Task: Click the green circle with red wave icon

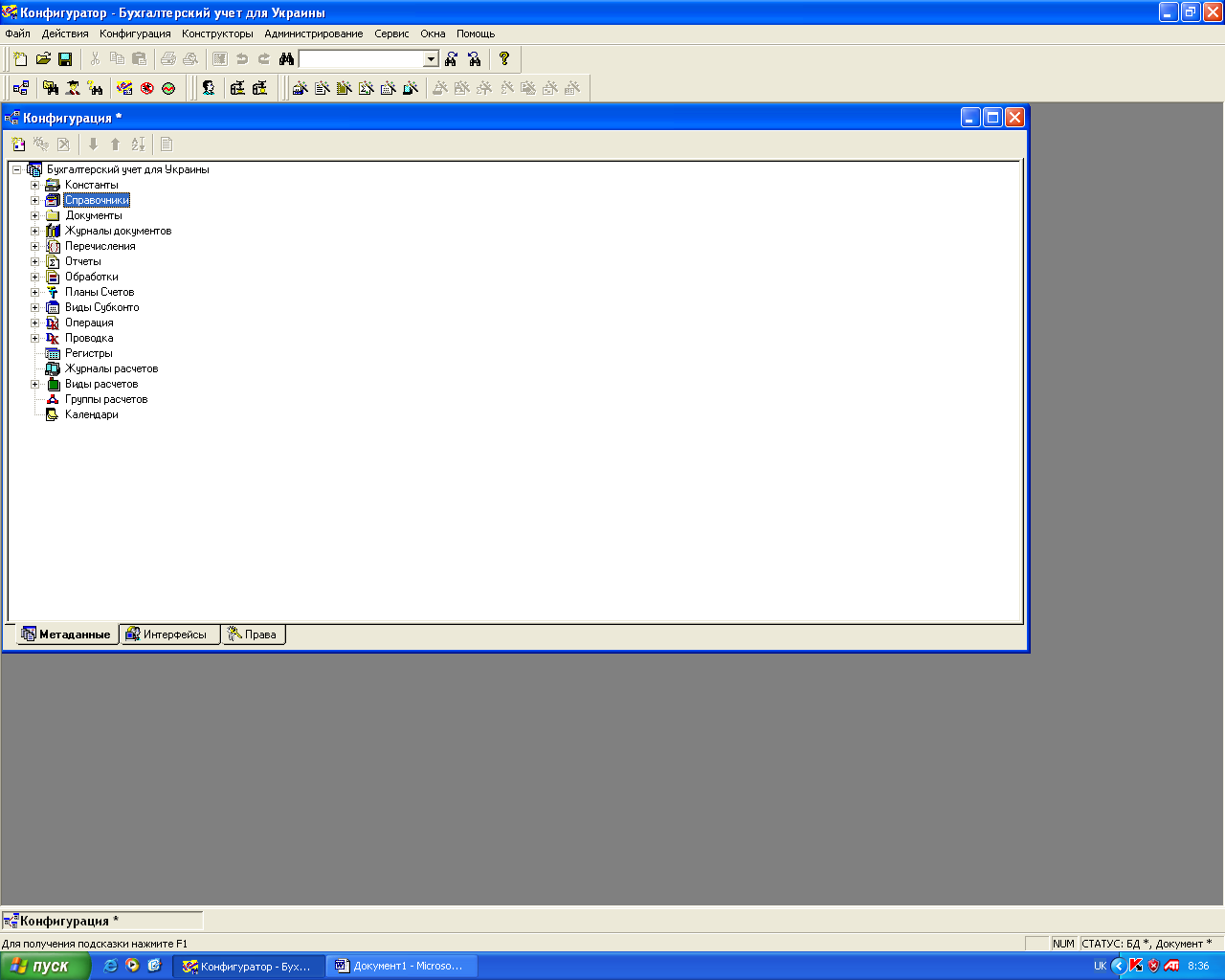Action: [169, 88]
